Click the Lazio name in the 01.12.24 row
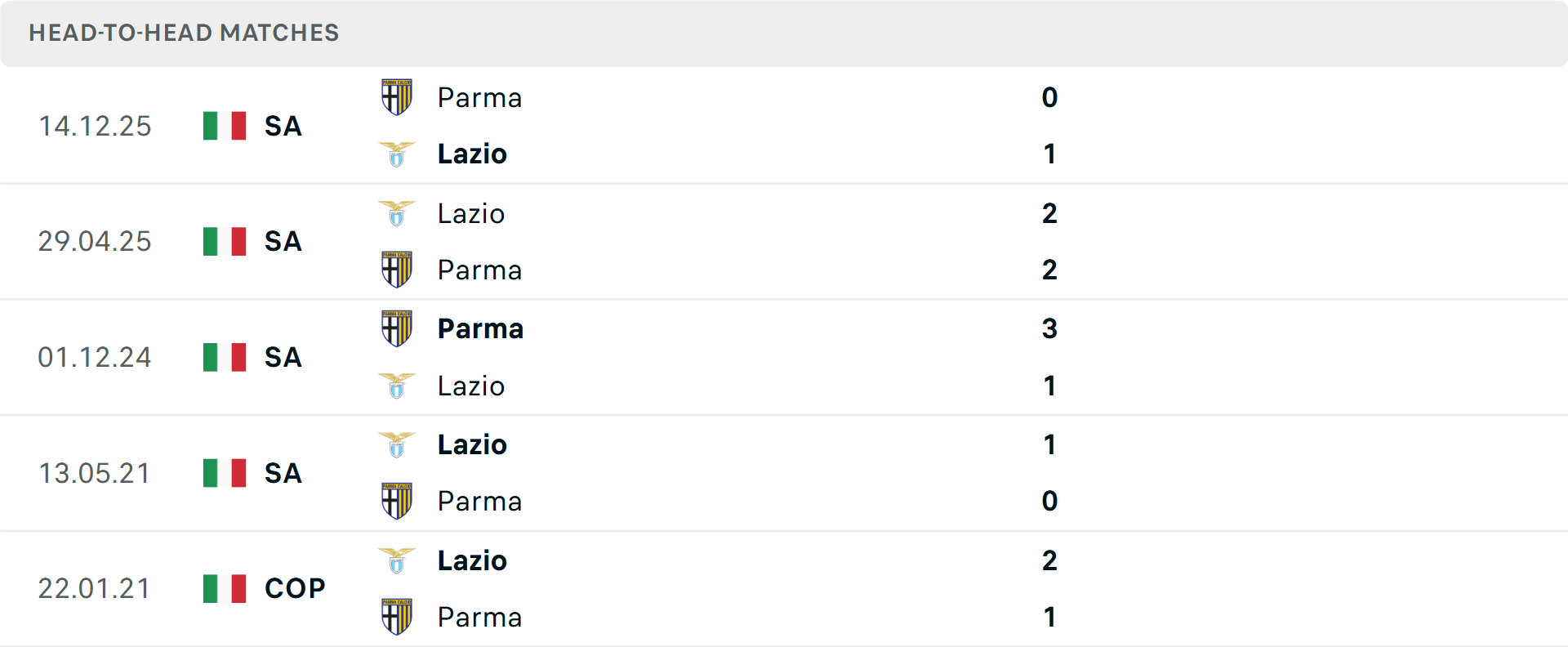1568x647 pixels. point(471,386)
